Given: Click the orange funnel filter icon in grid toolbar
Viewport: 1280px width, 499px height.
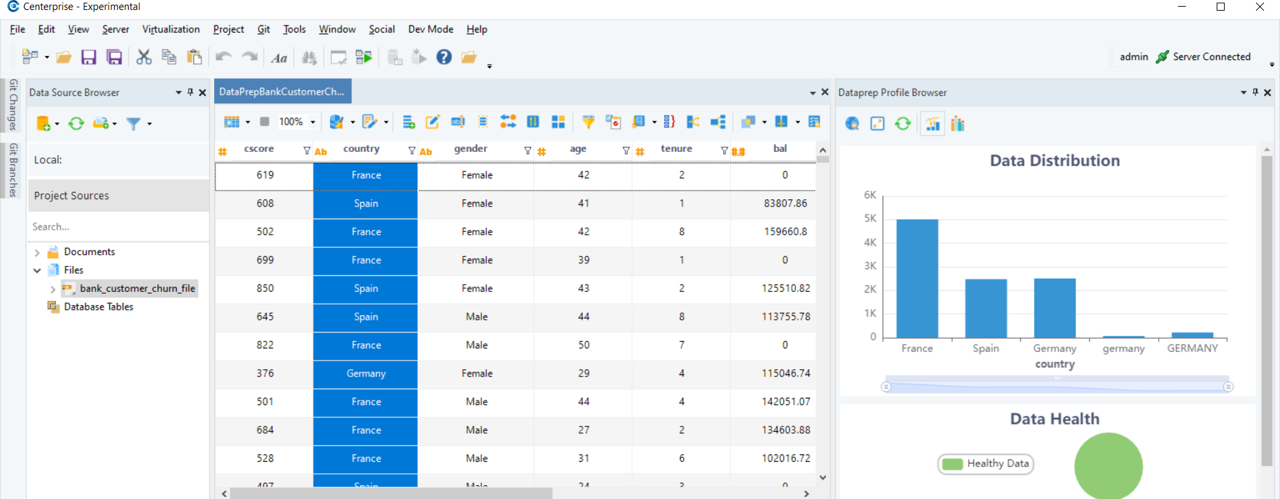Looking at the screenshot, I should (589, 122).
